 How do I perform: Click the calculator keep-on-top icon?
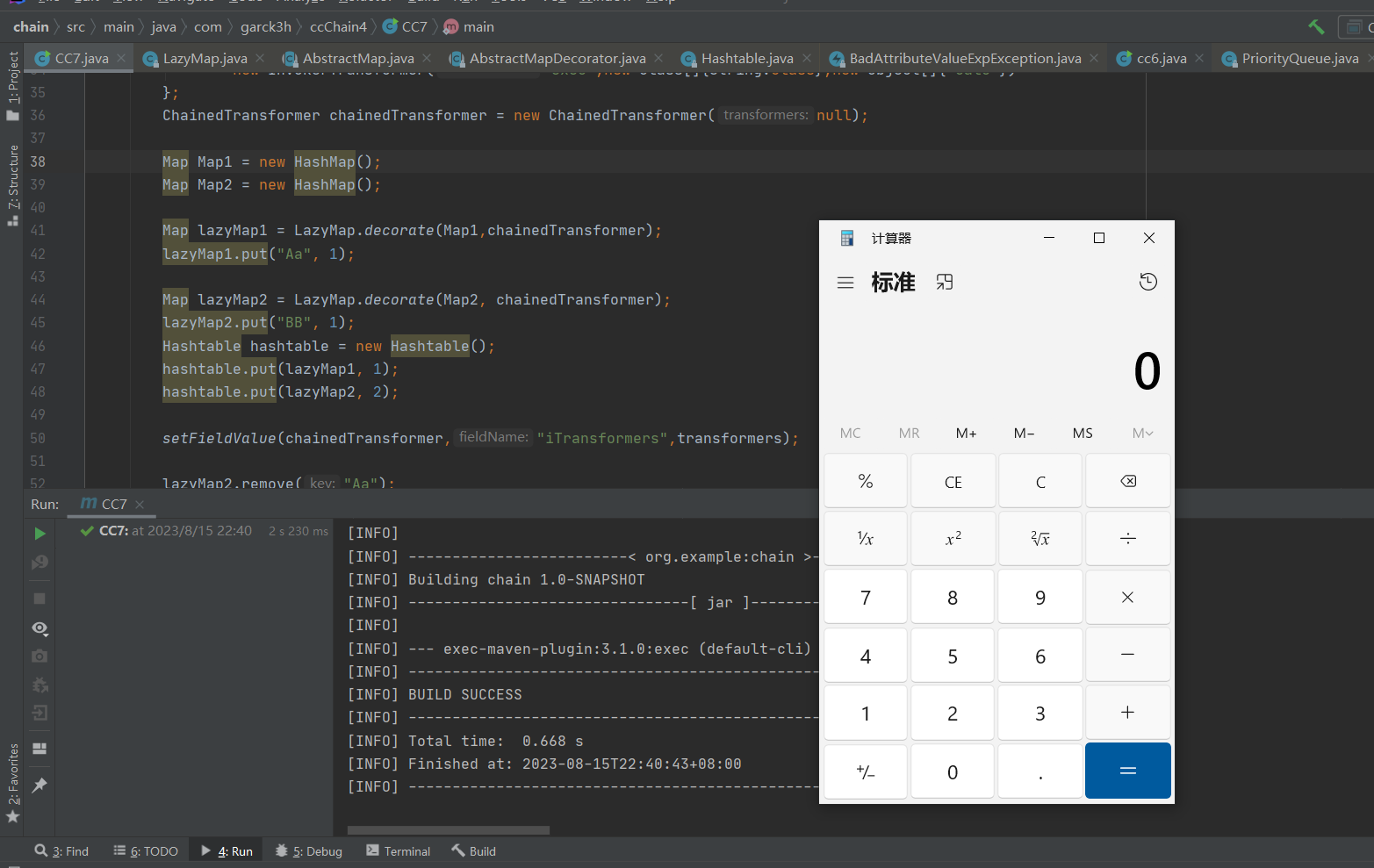(945, 282)
